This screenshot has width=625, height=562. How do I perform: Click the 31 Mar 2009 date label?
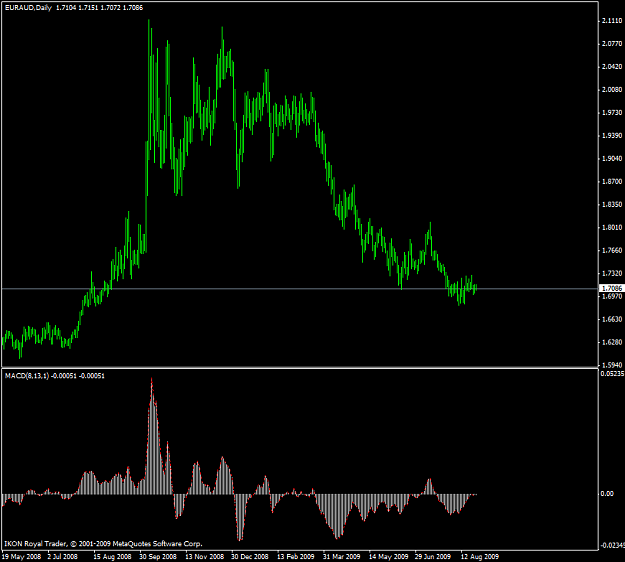(342, 556)
